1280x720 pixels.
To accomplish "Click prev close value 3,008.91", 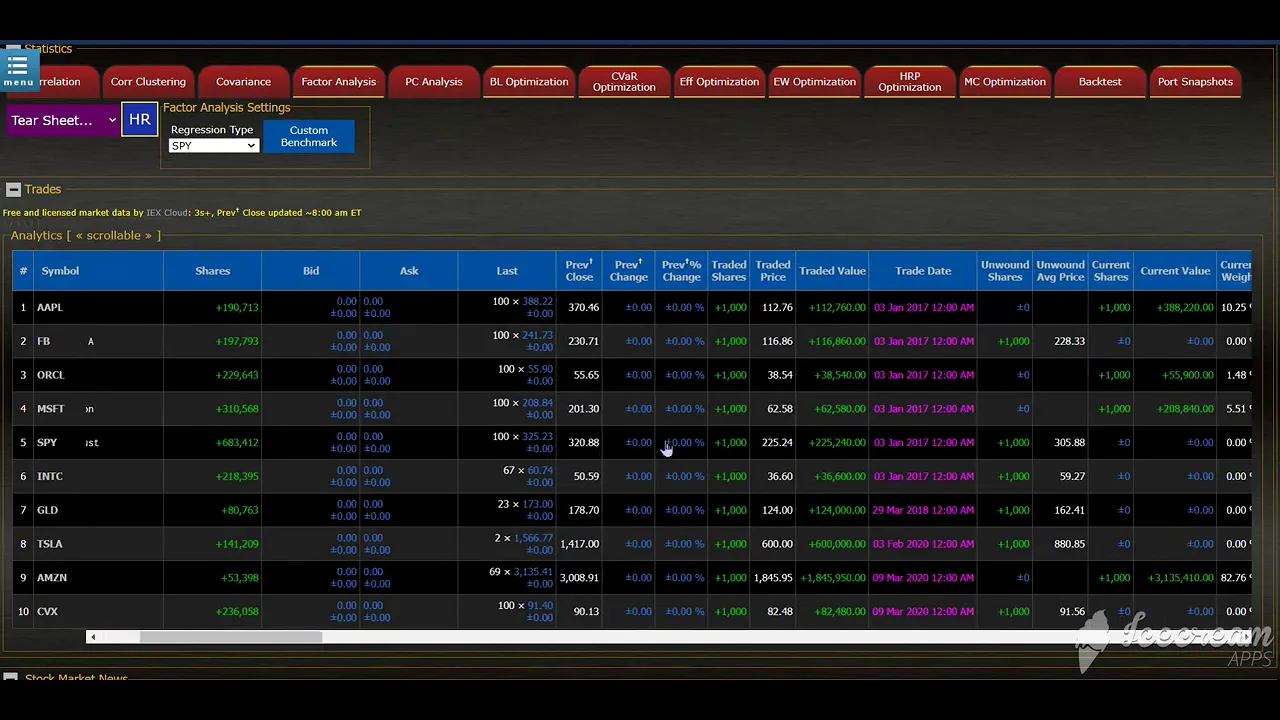I will [x=580, y=578].
